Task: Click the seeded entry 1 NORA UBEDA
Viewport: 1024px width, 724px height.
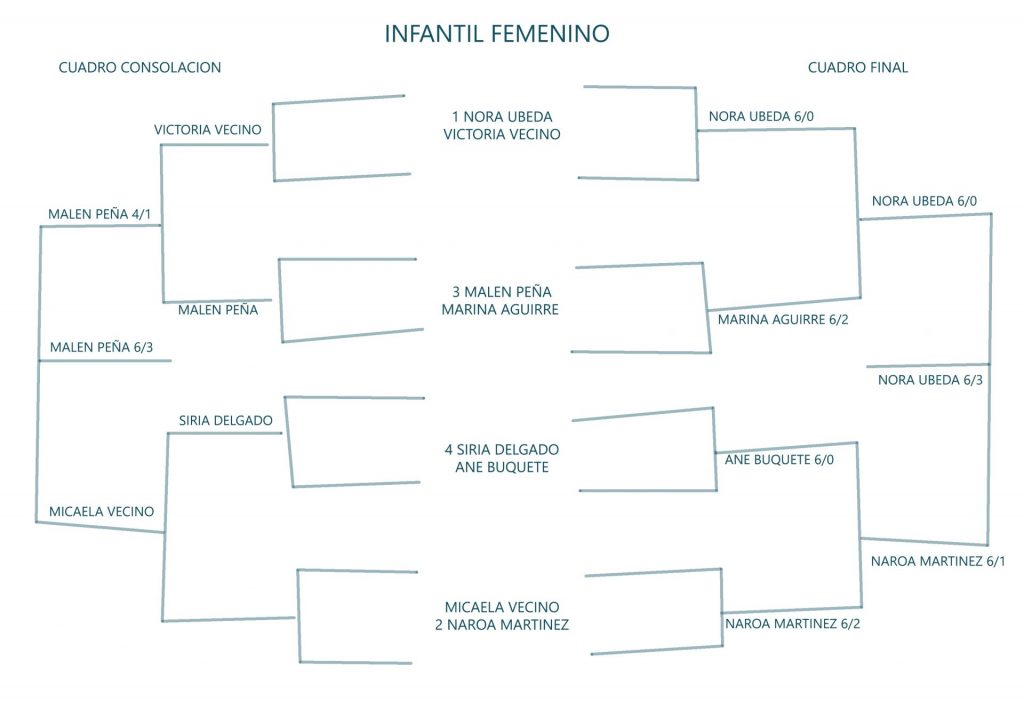Action: (502, 116)
